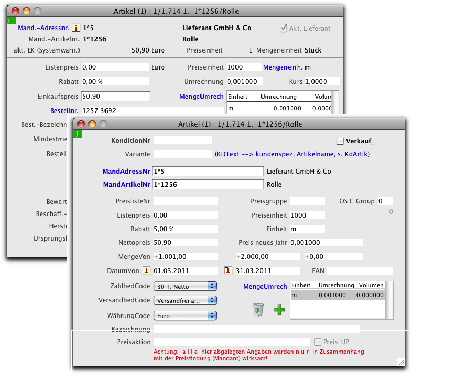The height and width of the screenshot is (378, 455).
Task: Click the info icon beside Mand.-Adressnr. in back window
Action: tap(76, 28)
